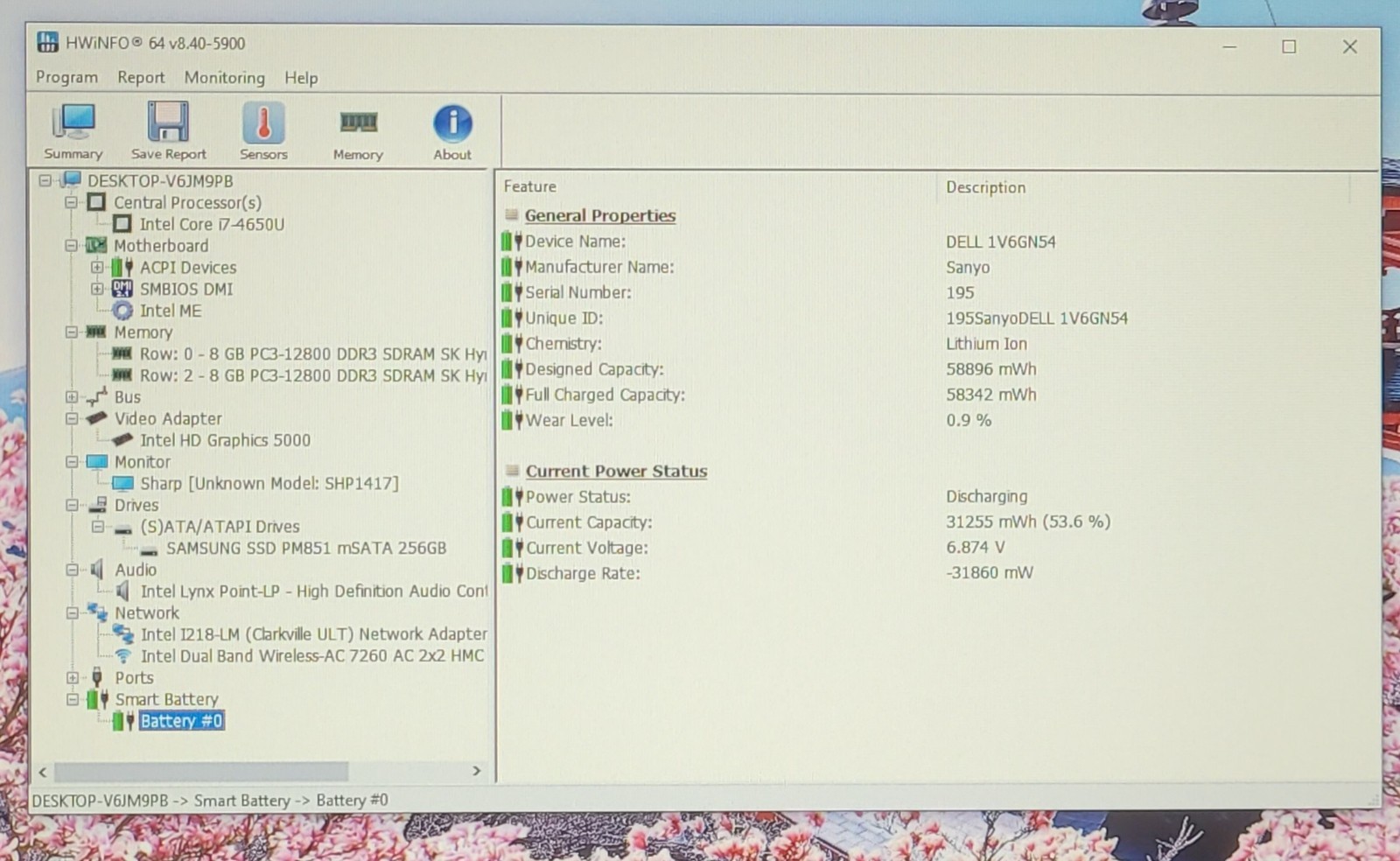Collapse the Central Processor(s) node
Image resolution: width=1400 pixels, height=861 pixels.
click(x=71, y=202)
